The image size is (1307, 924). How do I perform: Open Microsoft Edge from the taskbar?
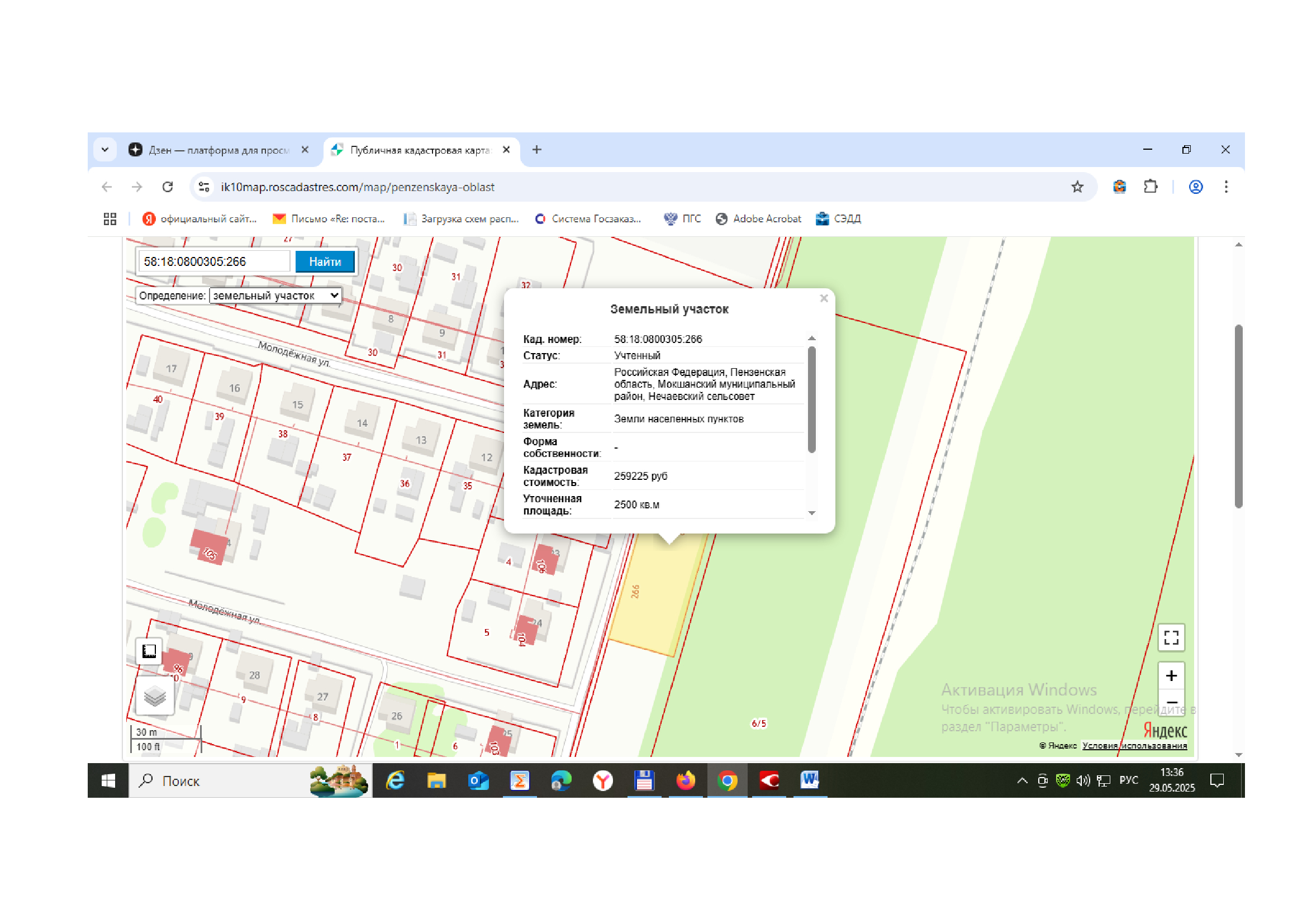560,780
